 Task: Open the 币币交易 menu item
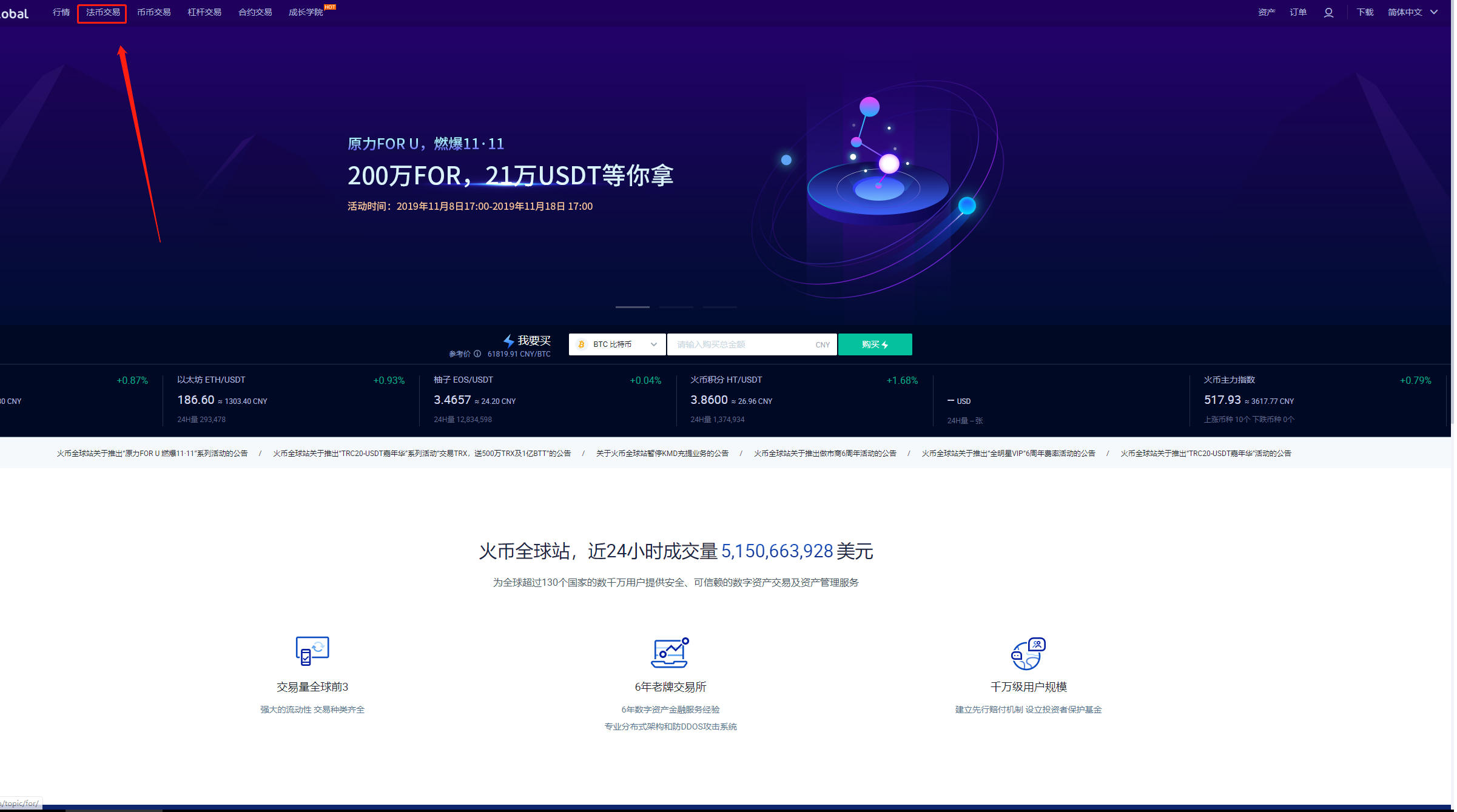pyautogui.click(x=153, y=12)
